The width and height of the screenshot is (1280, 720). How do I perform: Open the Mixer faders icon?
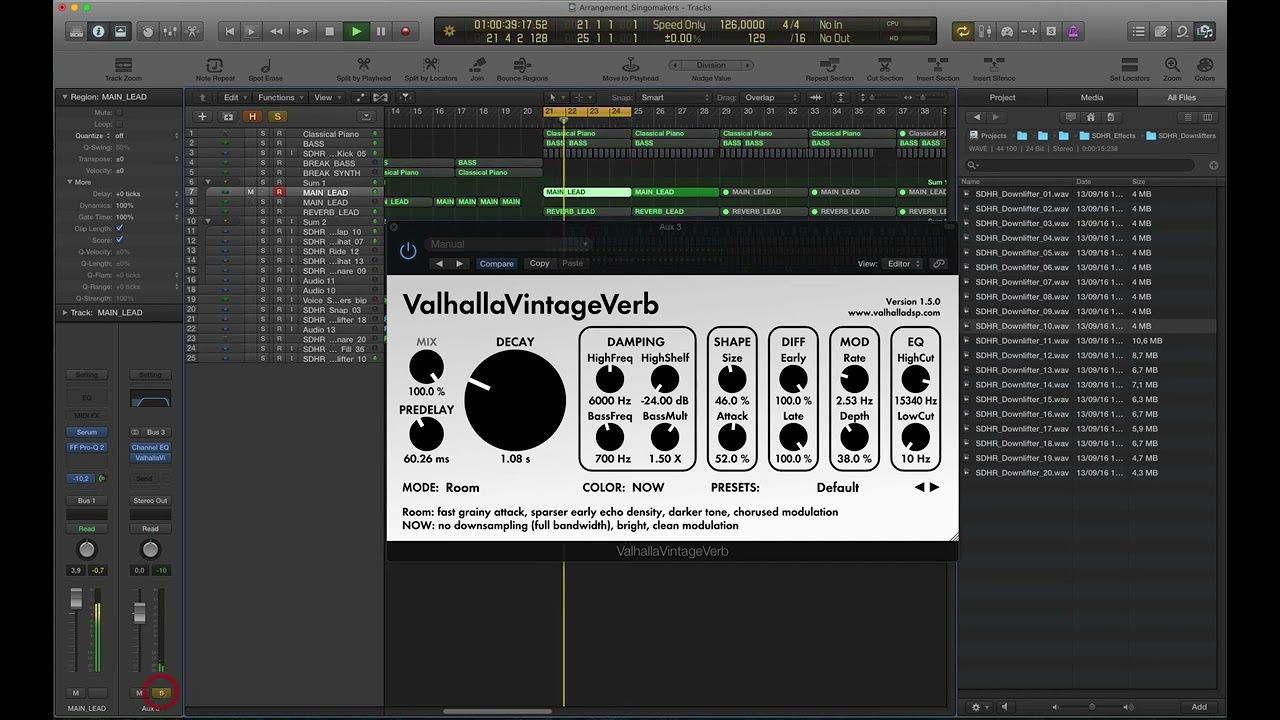click(170, 31)
